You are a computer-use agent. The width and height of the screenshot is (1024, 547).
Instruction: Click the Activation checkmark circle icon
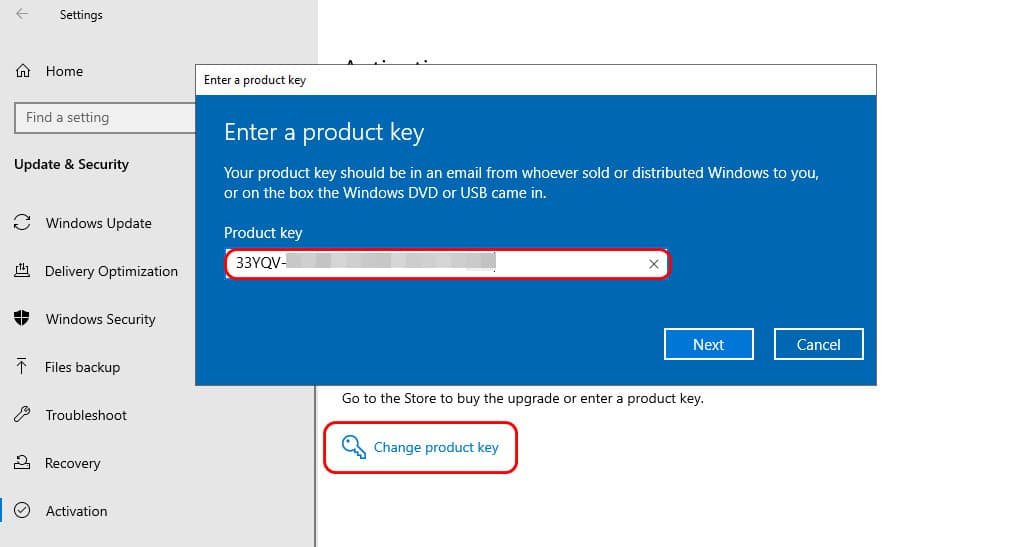click(x=22, y=510)
